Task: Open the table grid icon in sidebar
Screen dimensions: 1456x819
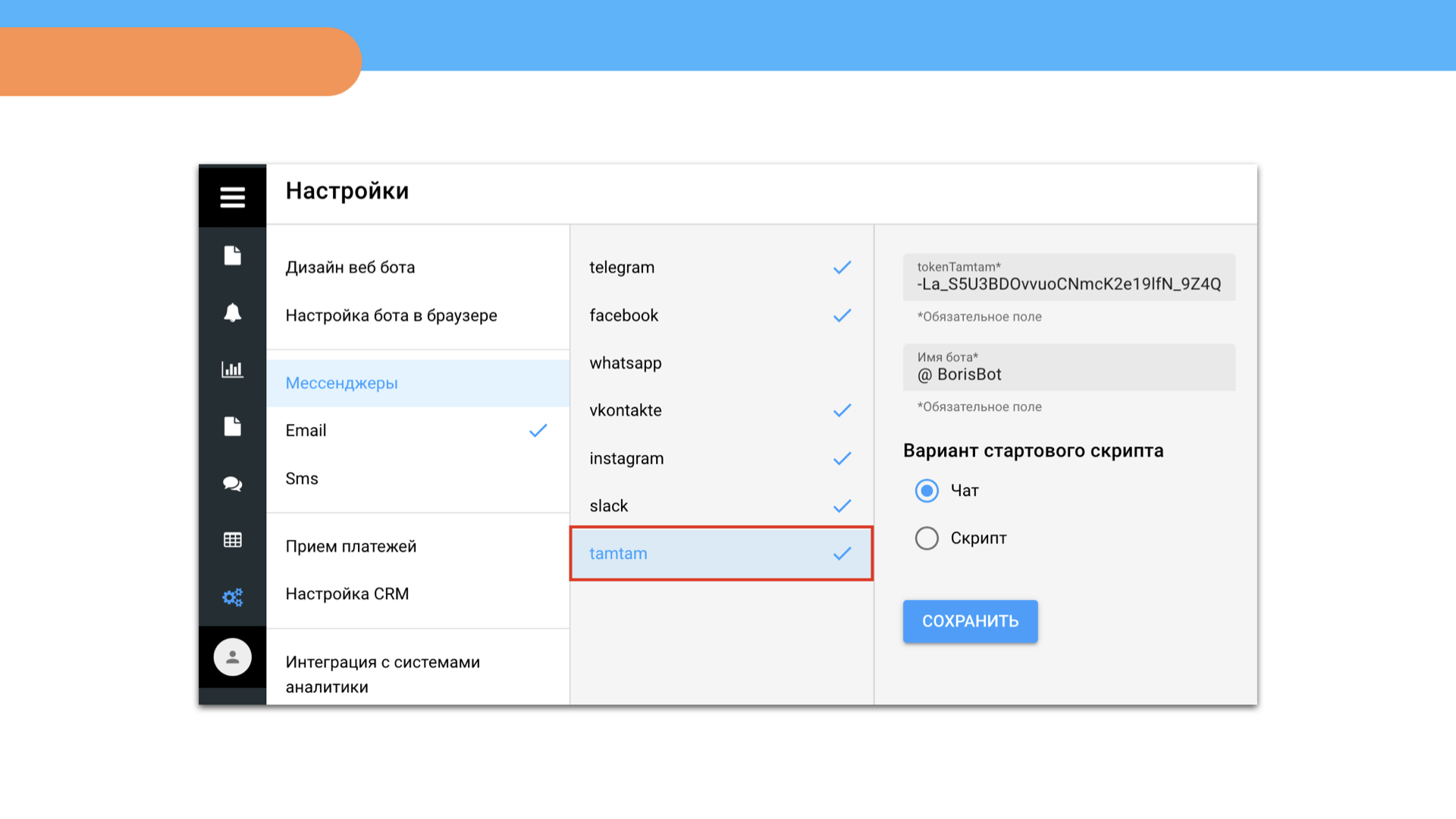Action: point(232,540)
